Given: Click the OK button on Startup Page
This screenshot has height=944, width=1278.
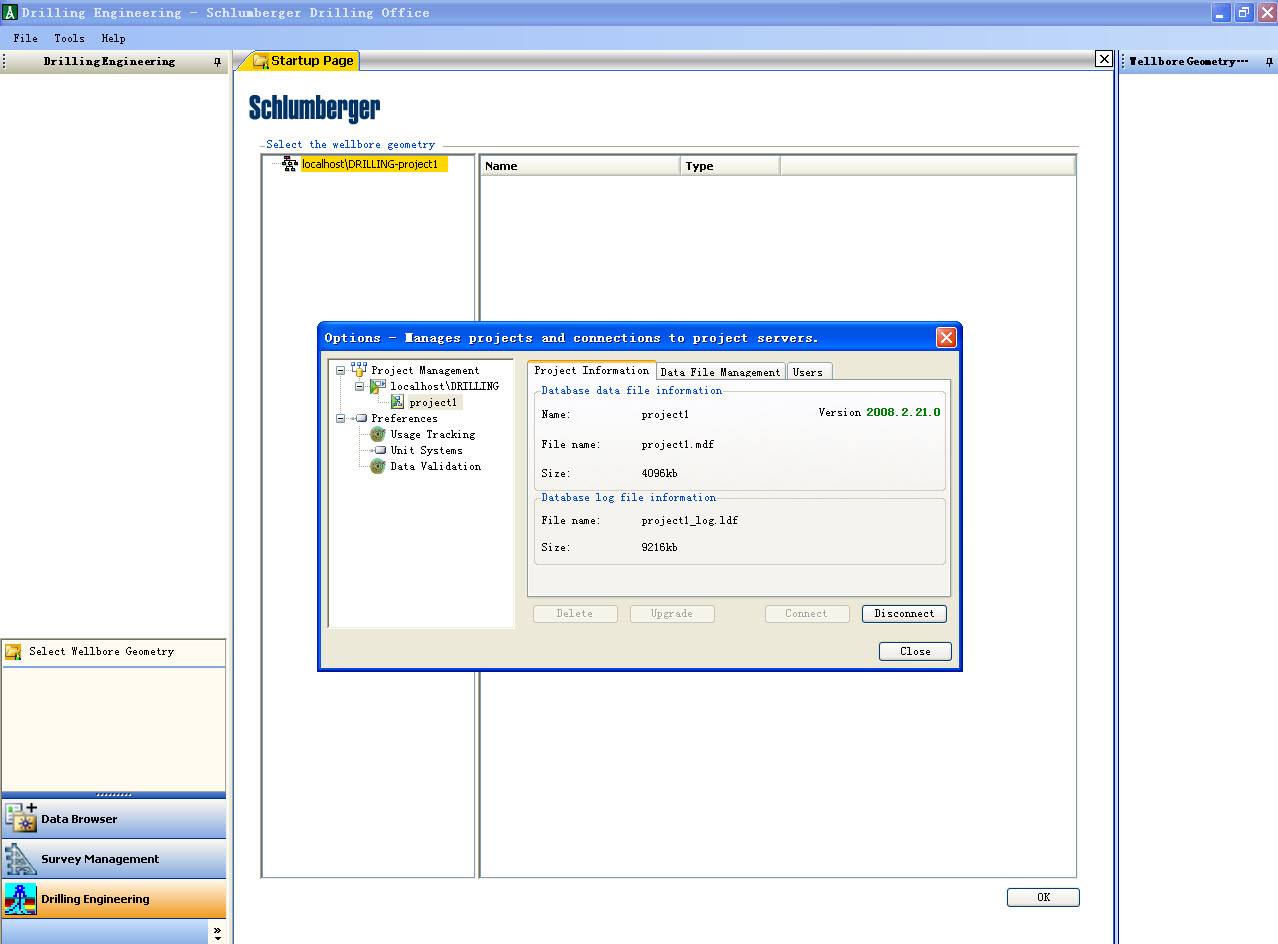Looking at the screenshot, I should (1043, 897).
